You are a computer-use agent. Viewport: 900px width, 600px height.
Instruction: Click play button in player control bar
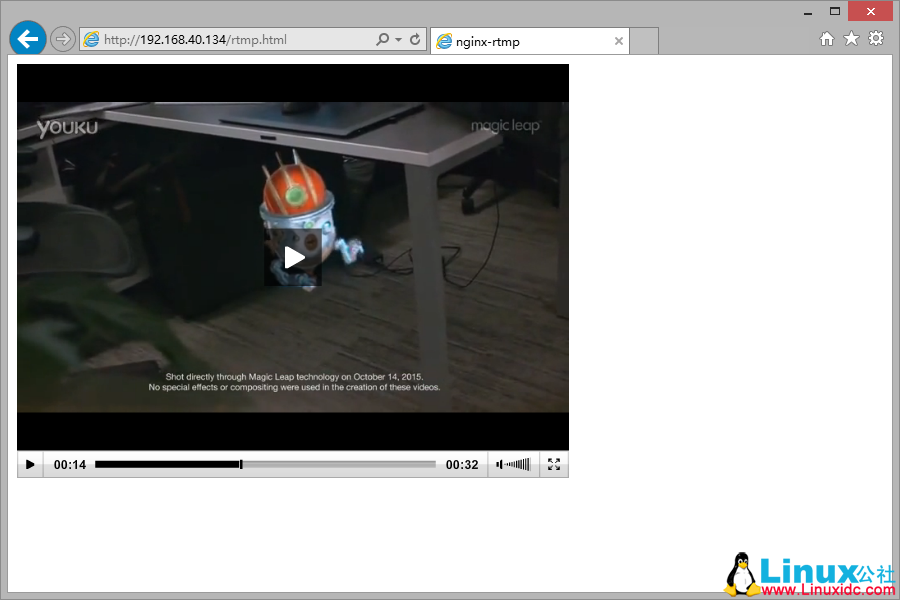(x=30, y=464)
